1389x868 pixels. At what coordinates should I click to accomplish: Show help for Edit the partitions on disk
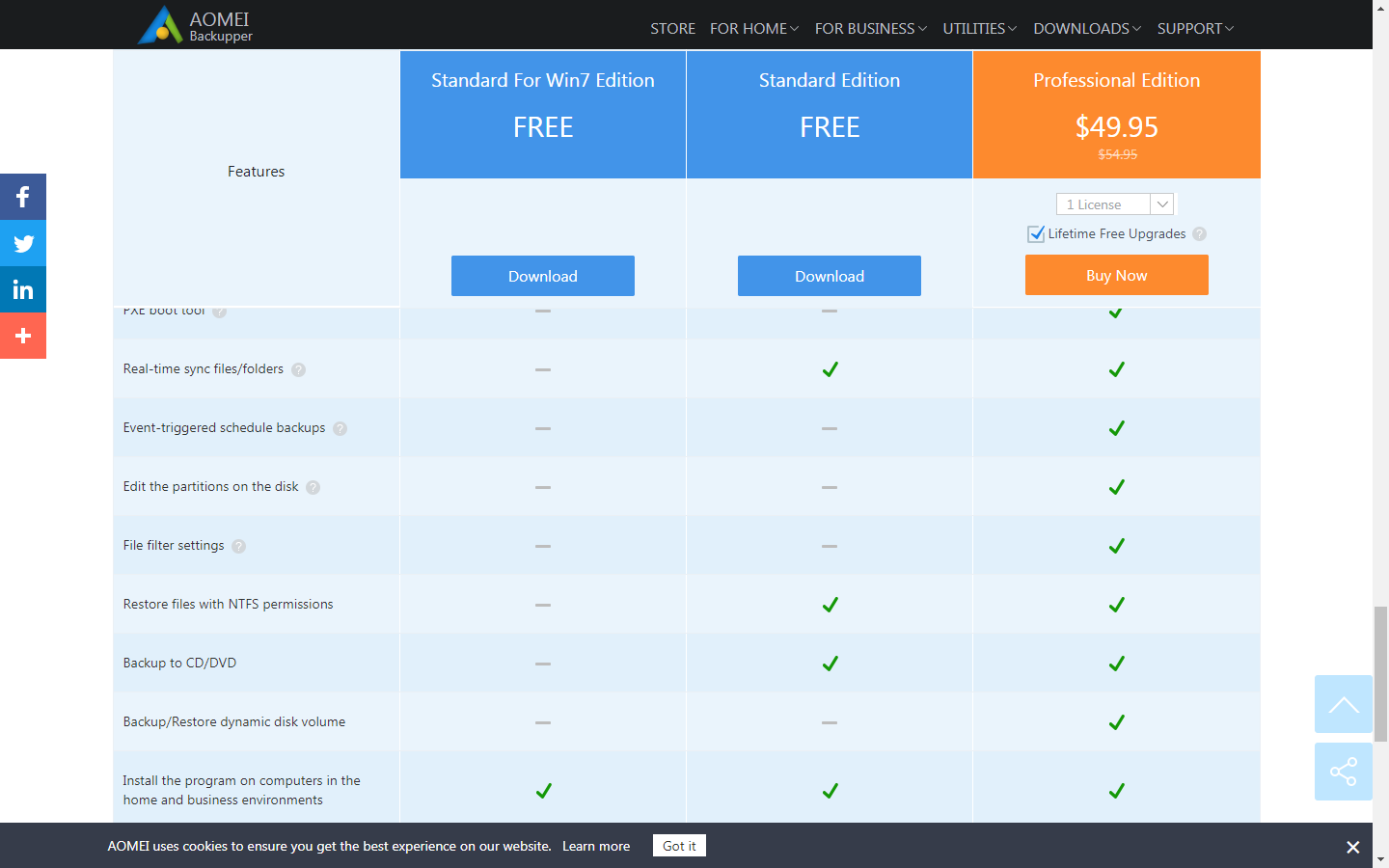[x=313, y=487]
